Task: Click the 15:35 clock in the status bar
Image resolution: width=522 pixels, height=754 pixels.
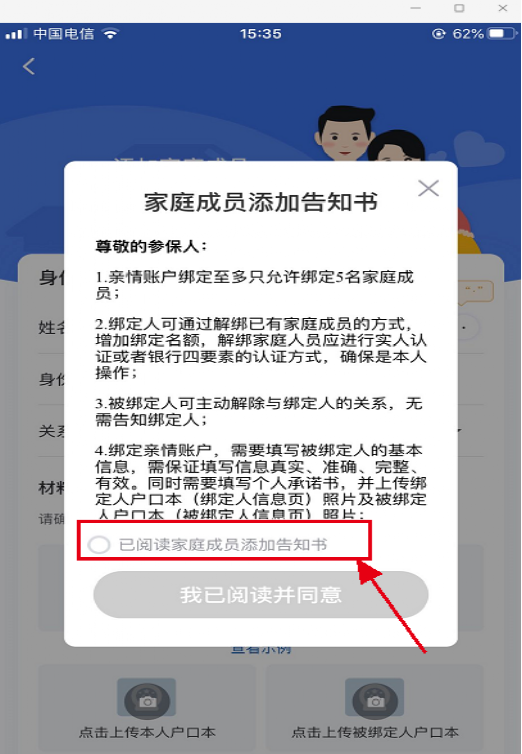Action: [x=261, y=34]
